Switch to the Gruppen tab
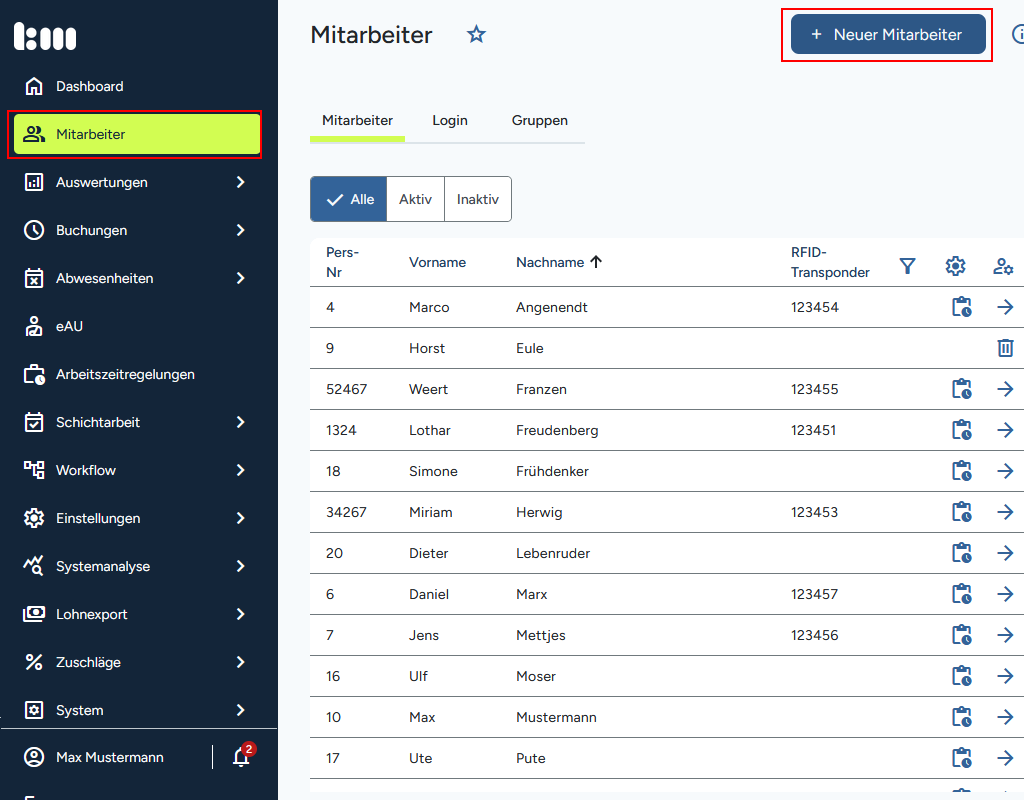1024x800 pixels. point(539,120)
